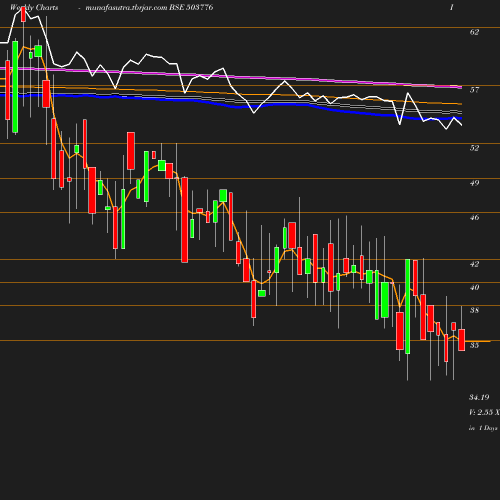Viewport: 500px width, 500px height.
Task: Click the 'V: 2.55 X' volume text
Action: pos(484,412)
